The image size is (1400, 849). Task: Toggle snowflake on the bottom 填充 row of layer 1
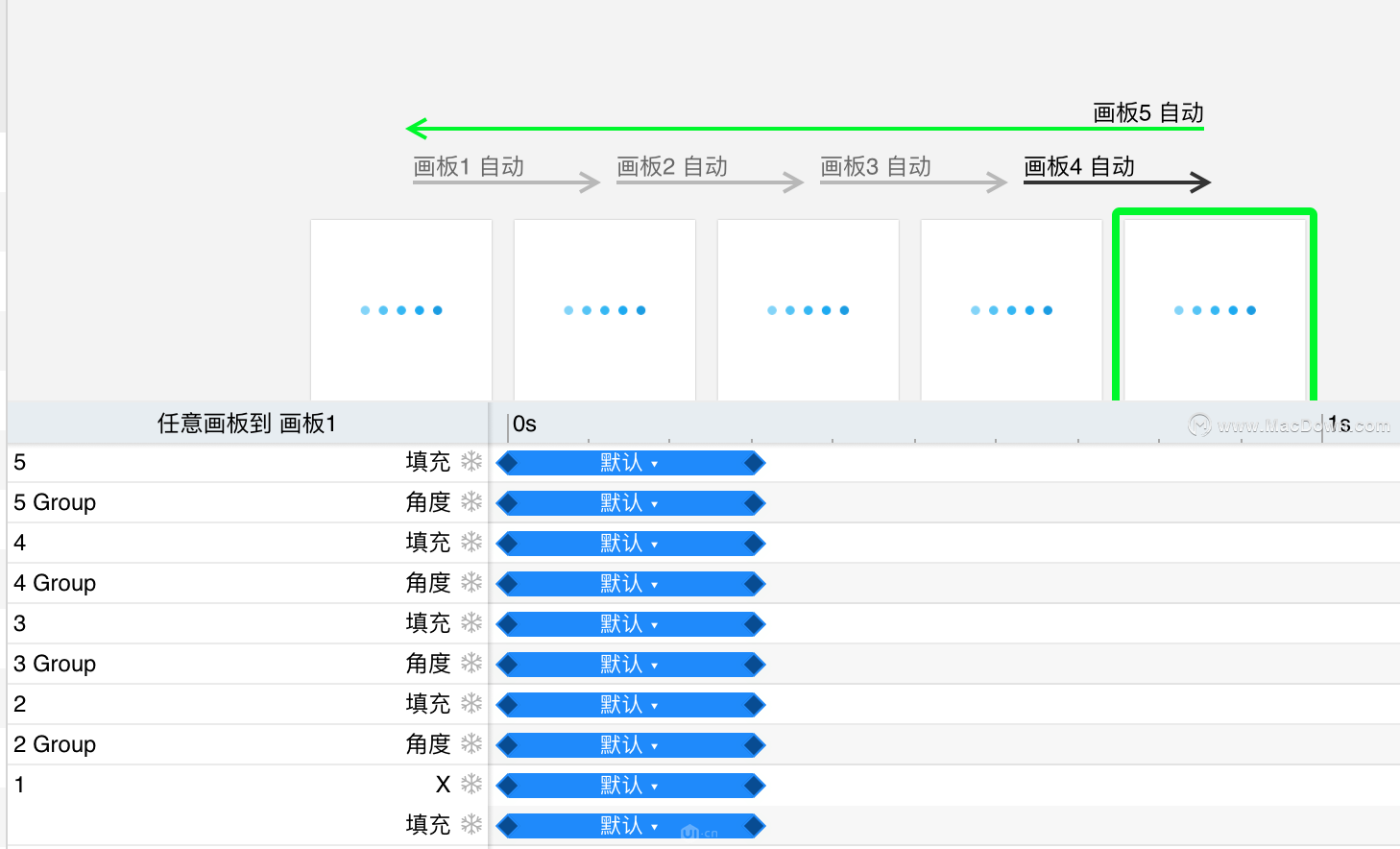[x=471, y=825]
